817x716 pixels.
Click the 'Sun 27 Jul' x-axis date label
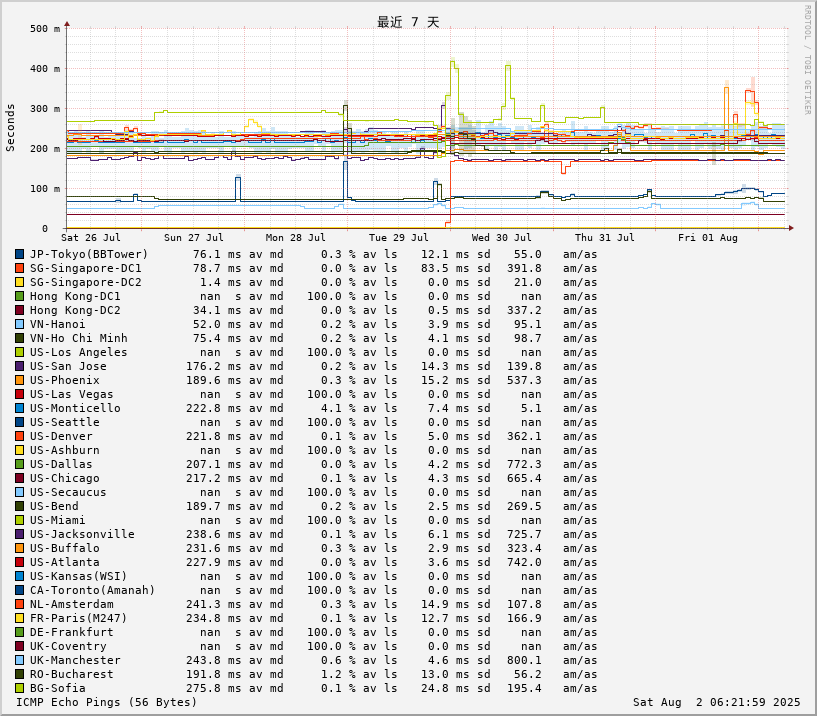coord(194,238)
